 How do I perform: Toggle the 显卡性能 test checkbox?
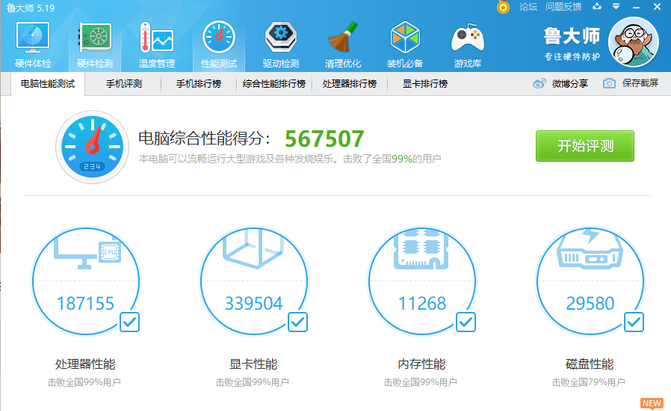[x=298, y=322]
